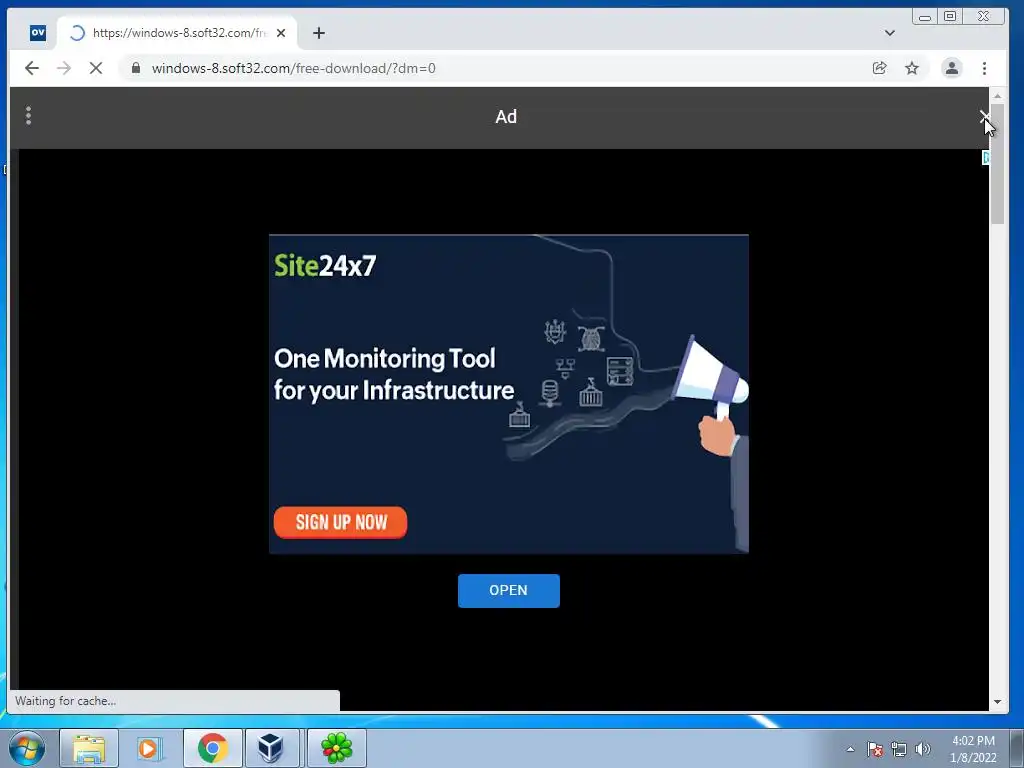Viewport: 1024px width, 768px height.
Task: Click the clock showing 4:02 PM
Action: (973, 749)
